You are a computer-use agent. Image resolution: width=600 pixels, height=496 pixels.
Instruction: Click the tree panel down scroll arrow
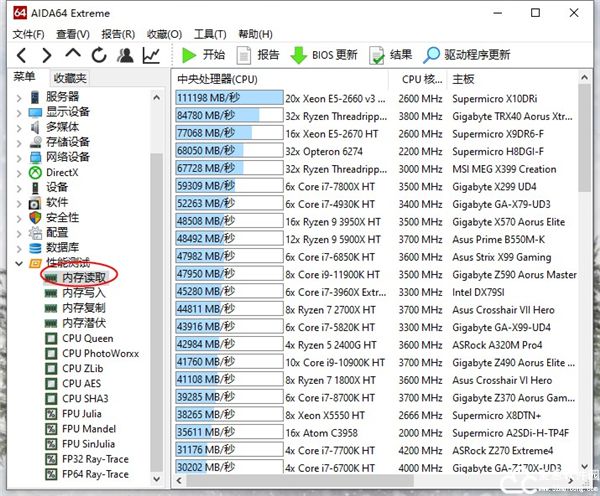point(157,479)
